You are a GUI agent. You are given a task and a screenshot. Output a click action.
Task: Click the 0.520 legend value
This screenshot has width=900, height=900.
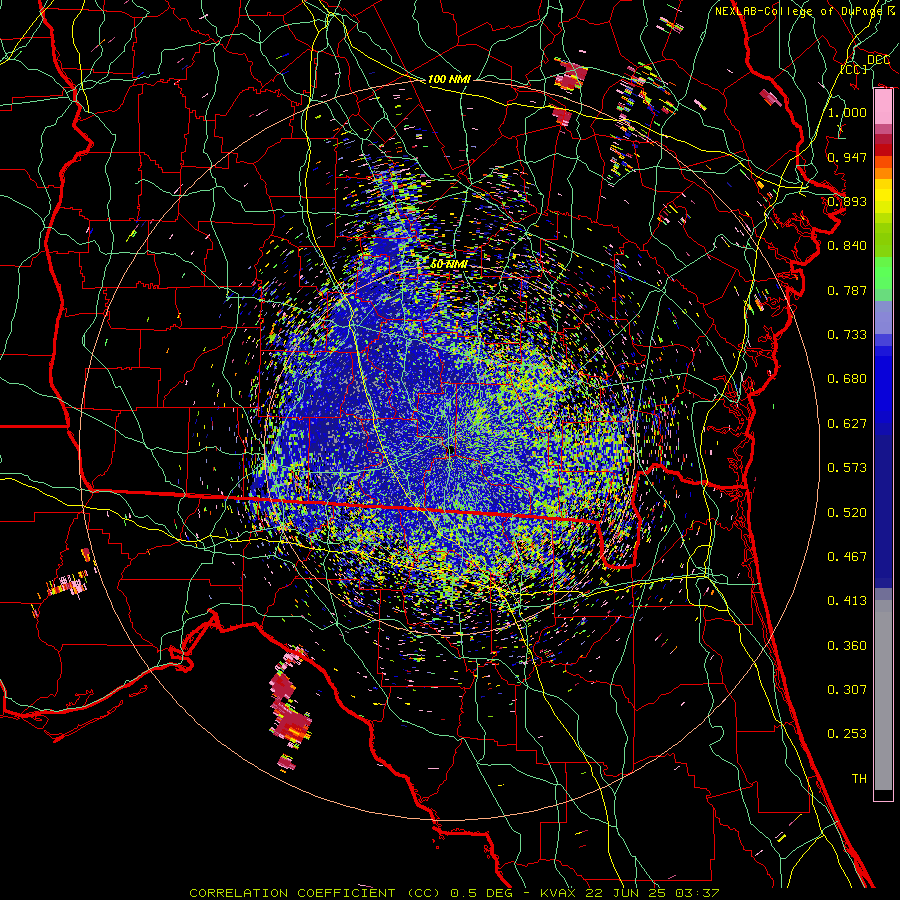pyautogui.click(x=847, y=513)
